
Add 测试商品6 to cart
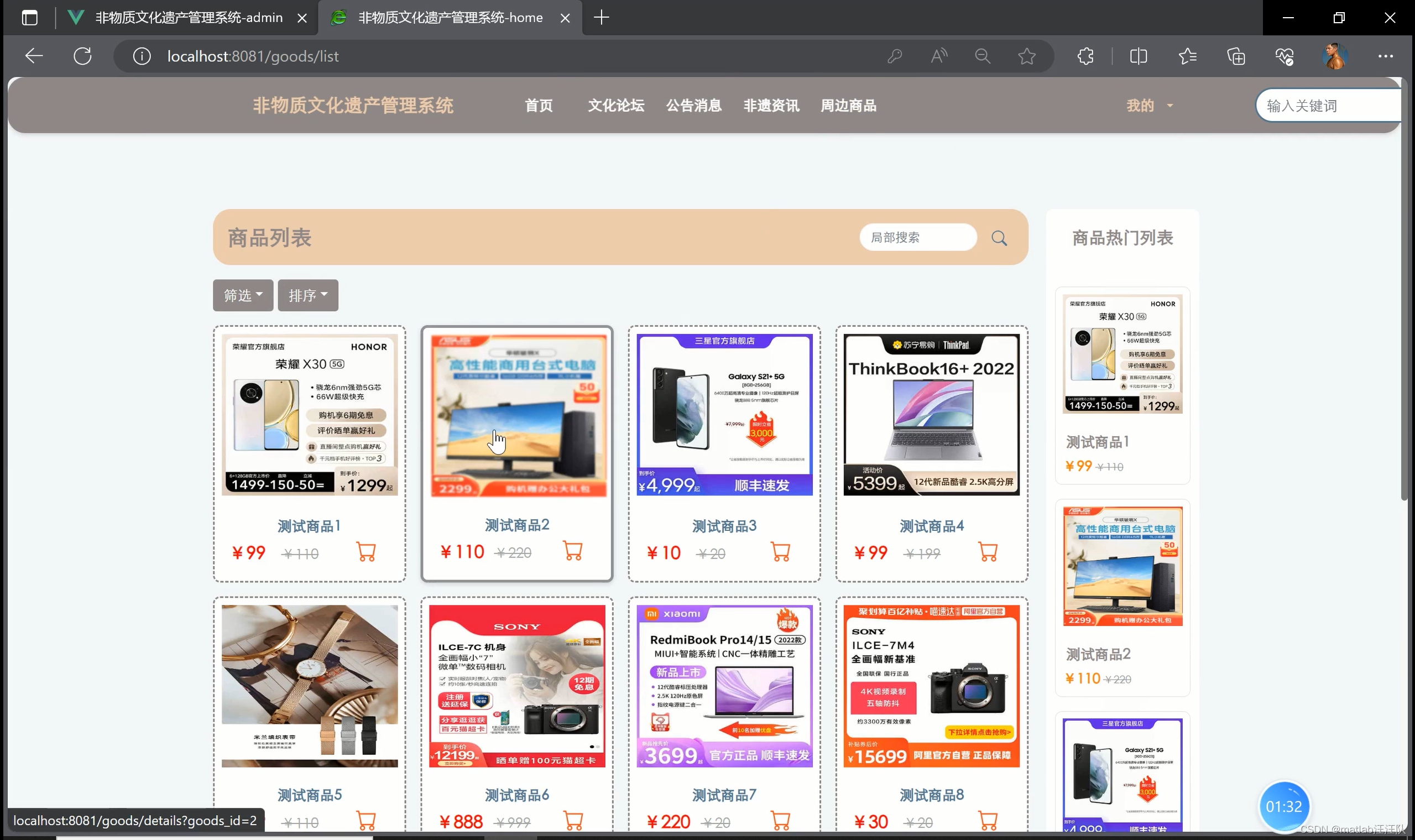click(573, 820)
